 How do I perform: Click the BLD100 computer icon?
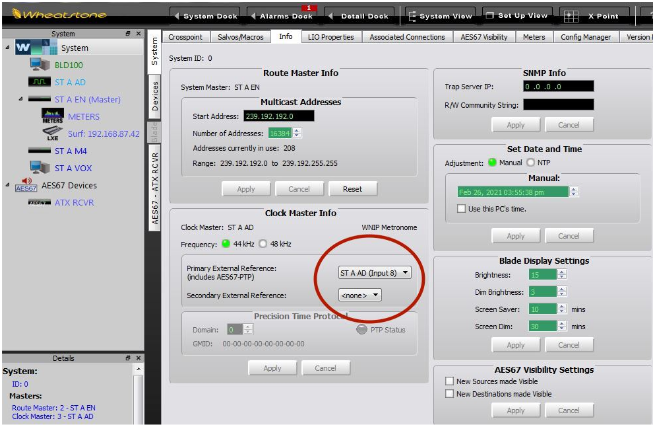pyautogui.click(x=40, y=65)
